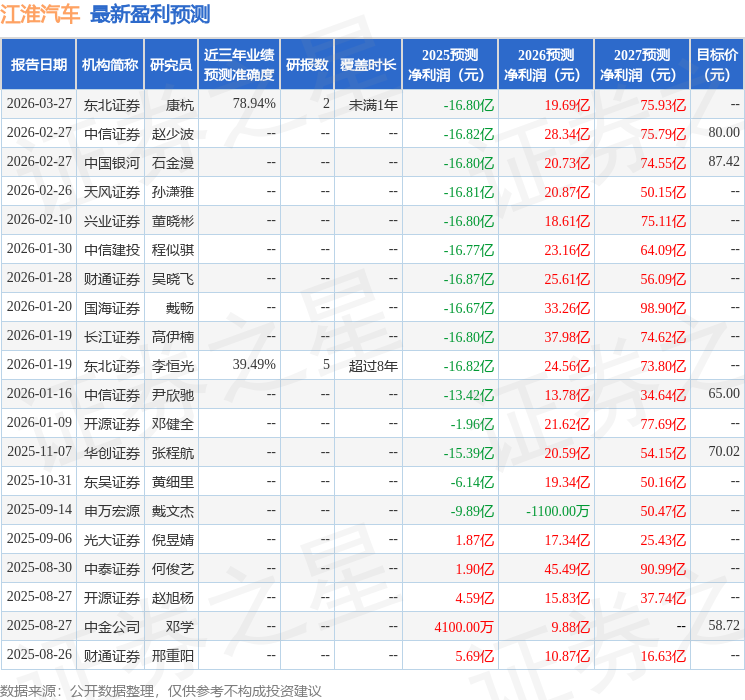745x700 pixels.
Task: Click the 最新盈利预测 heading text
Action: click(x=149, y=14)
